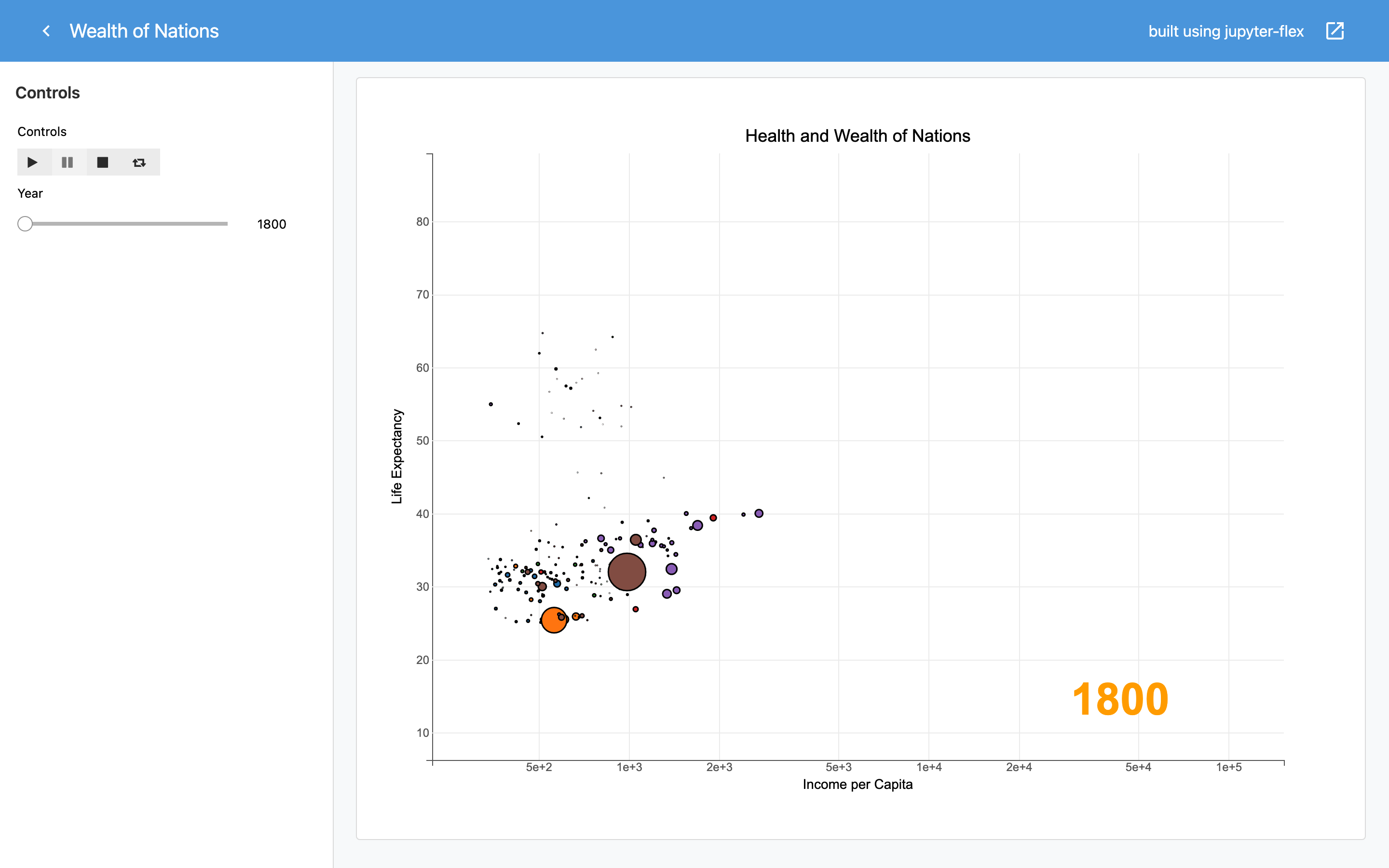Screen dimensions: 1389x868
Task: Click the 'Health and Wealth of Nations' title
Action: (858, 136)
